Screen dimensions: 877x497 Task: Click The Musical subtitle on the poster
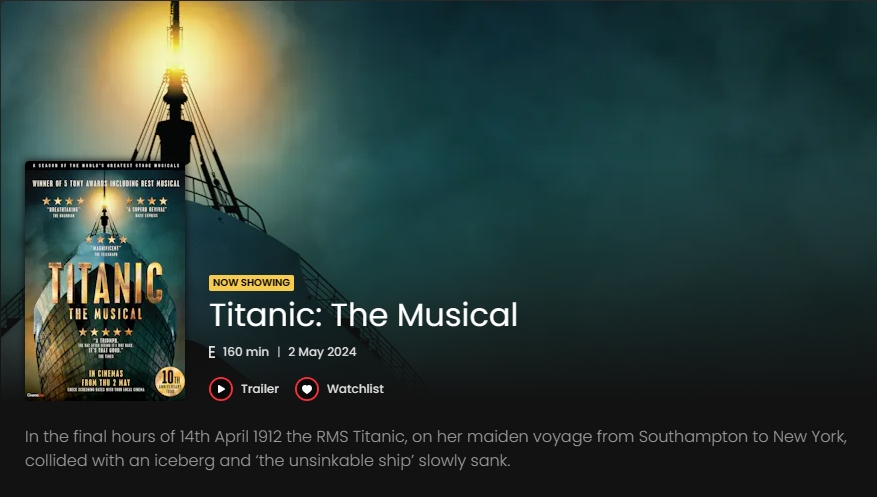click(106, 314)
